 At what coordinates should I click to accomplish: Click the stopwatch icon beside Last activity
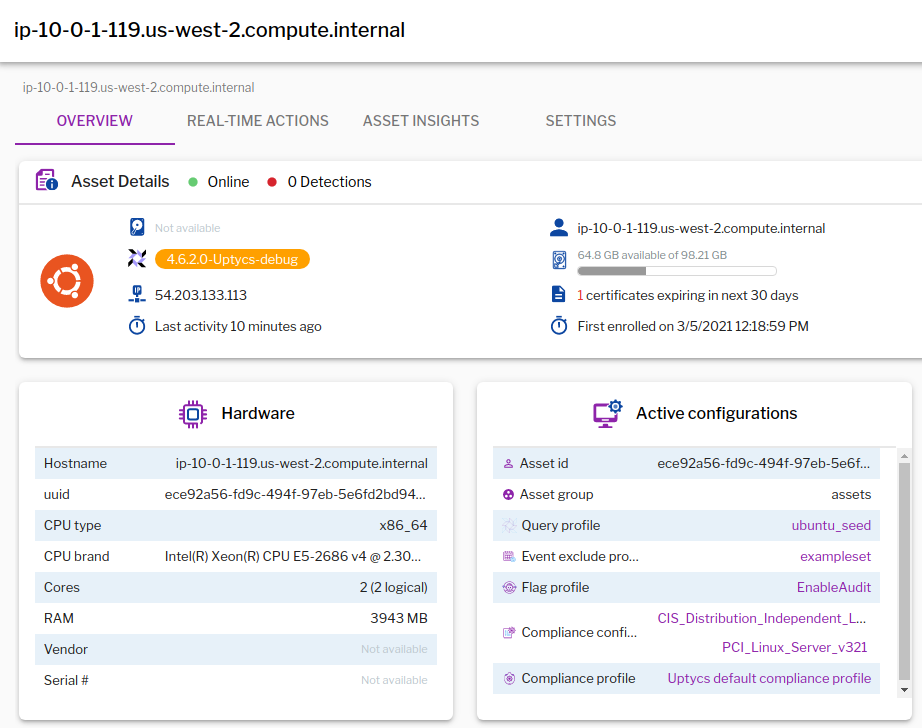click(x=136, y=326)
